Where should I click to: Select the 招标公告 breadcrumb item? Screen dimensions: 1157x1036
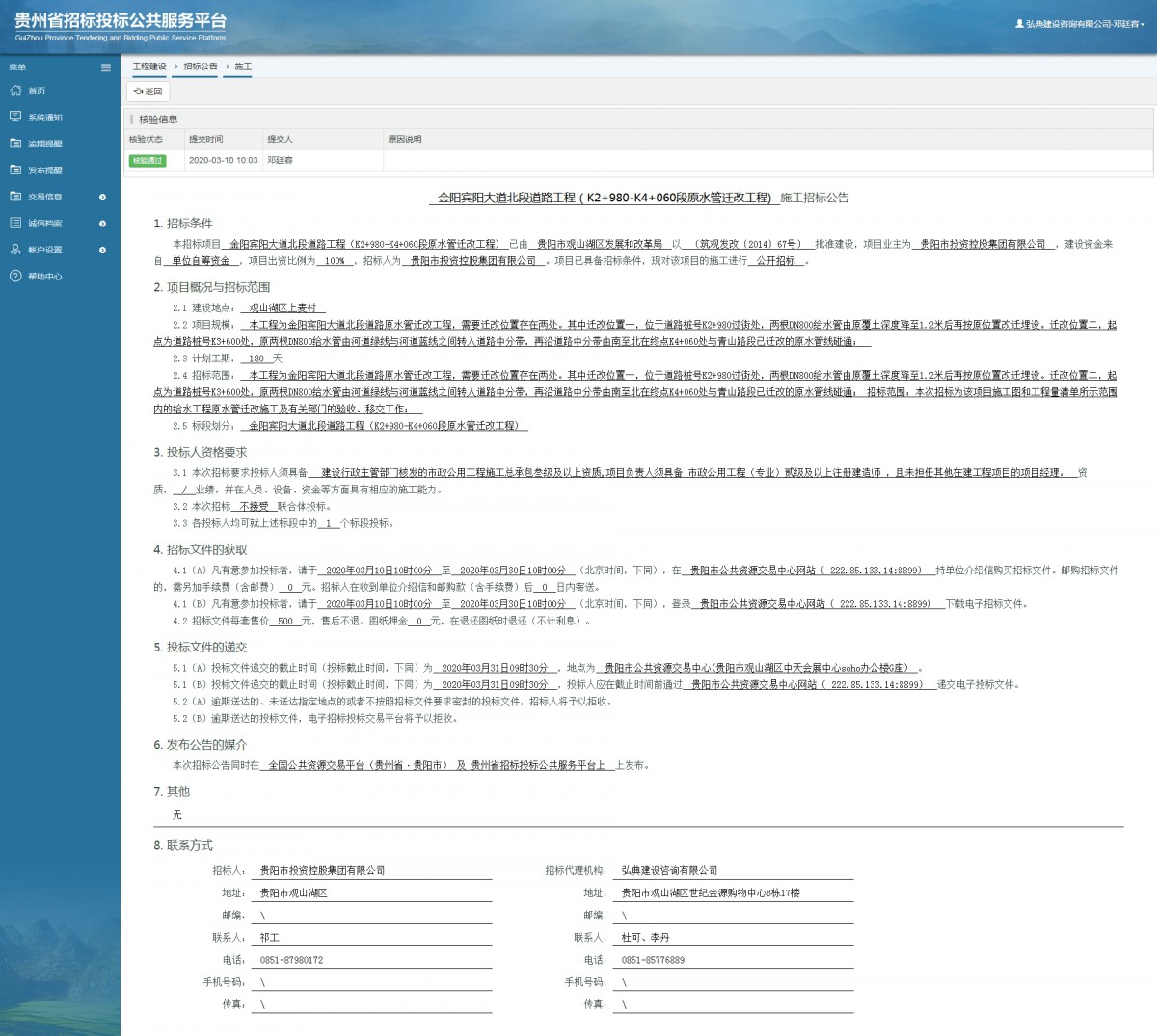pos(201,66)
